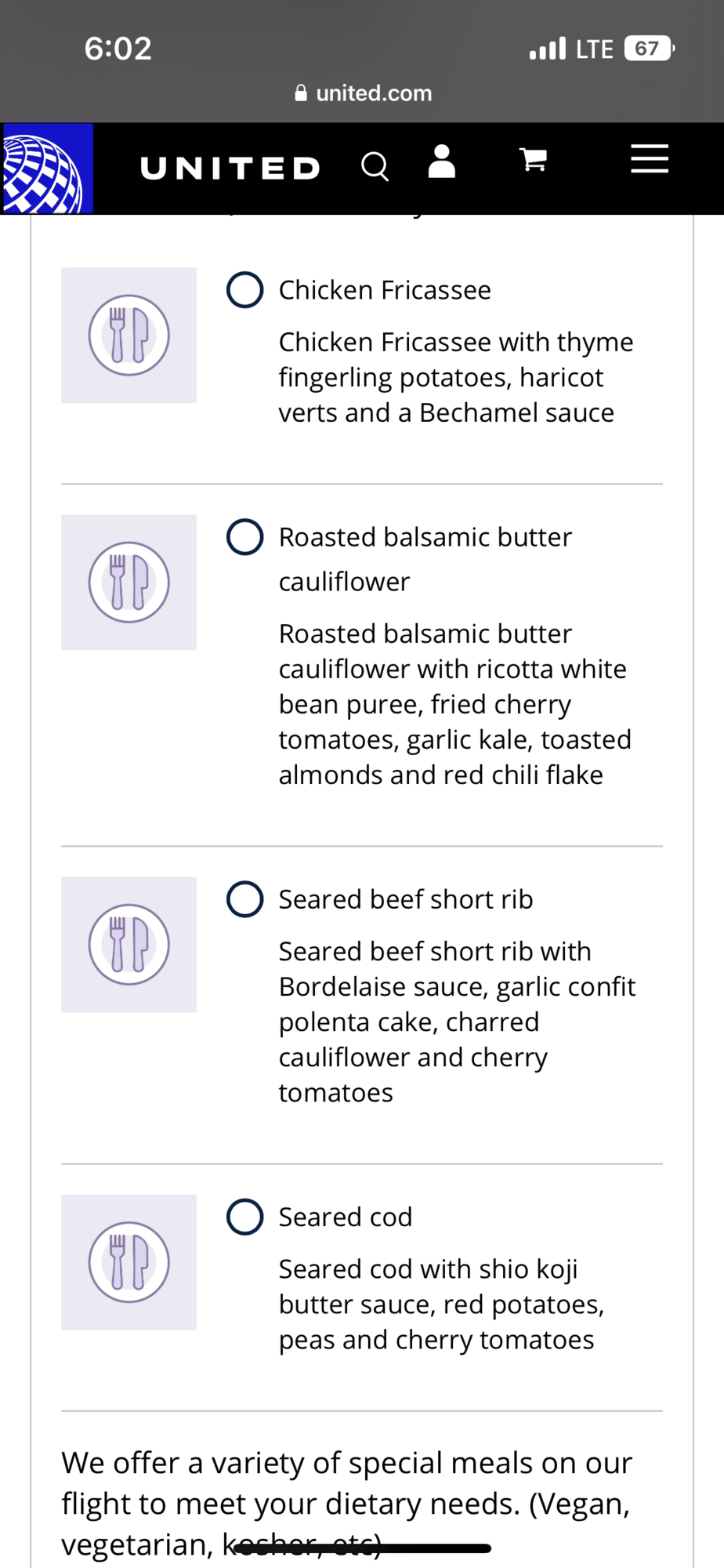Open the user account profile icon
Screen dimensions: 724x1568
pyautogui.click(x=442, y=162)
